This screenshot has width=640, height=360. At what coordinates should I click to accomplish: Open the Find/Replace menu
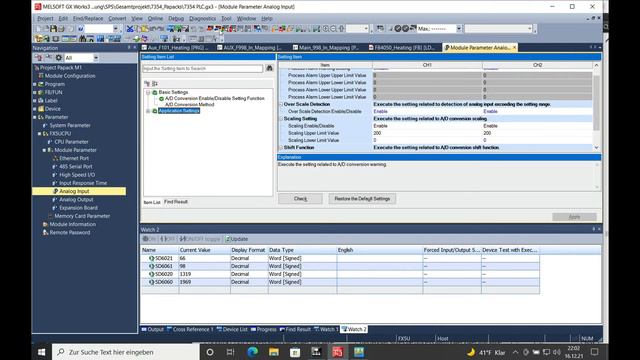pyautogui.click(x=88, y=18)
